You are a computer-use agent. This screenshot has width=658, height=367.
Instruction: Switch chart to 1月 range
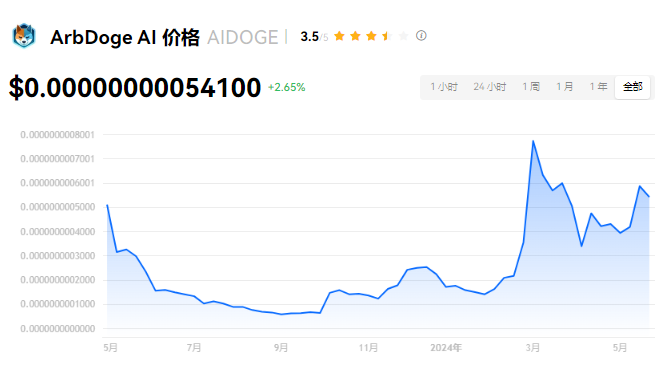tap(564, 87)
